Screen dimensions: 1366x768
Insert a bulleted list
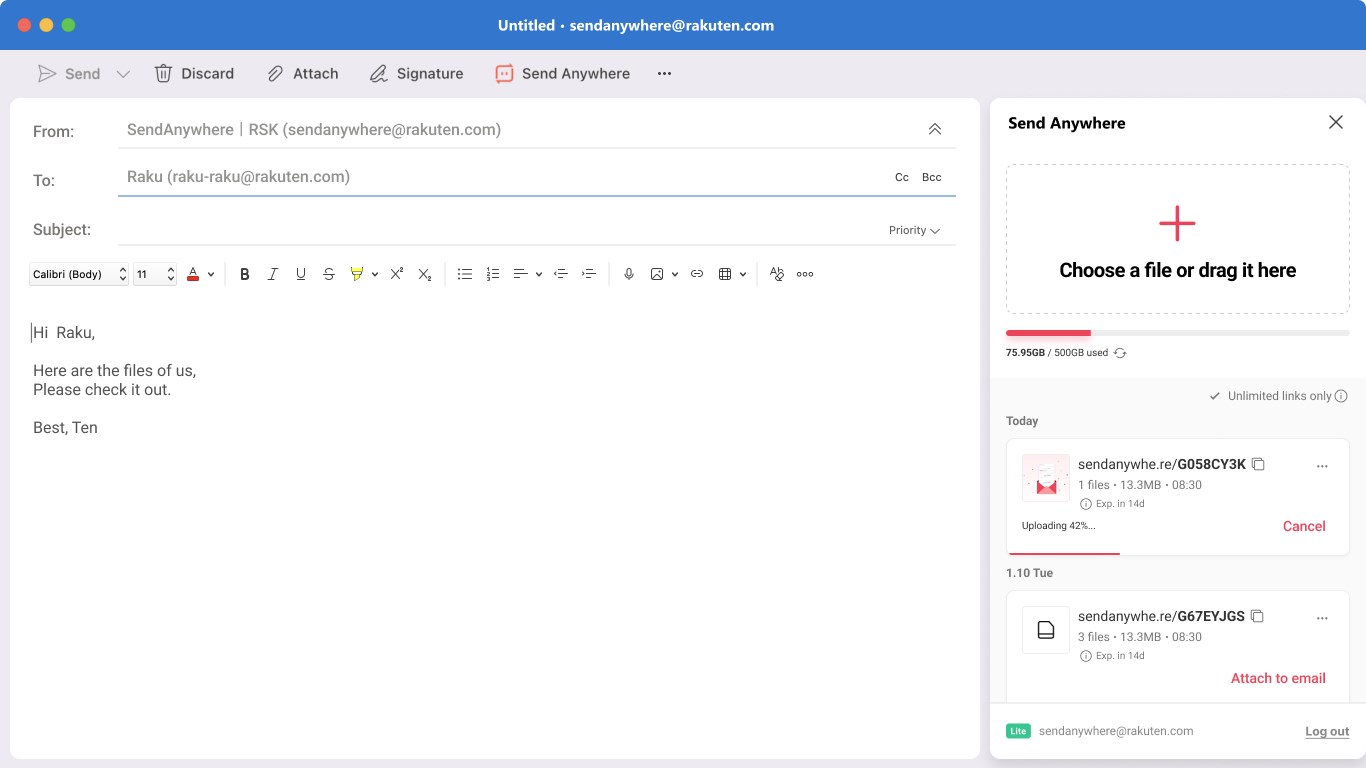pos(465,274)
